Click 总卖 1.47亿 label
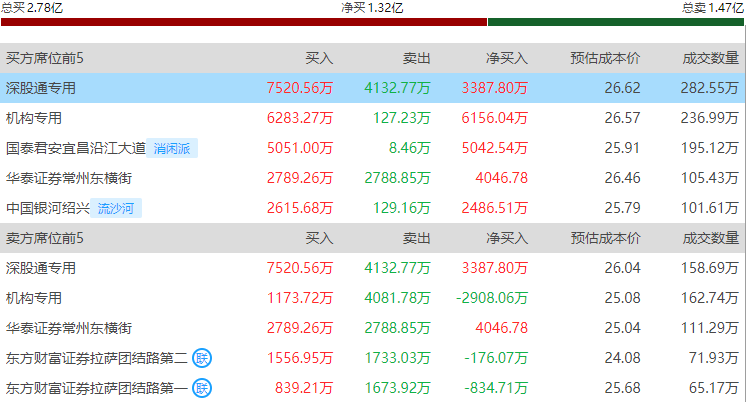The width and height of the screenshot is (746, 402). (x=713, y=8)
